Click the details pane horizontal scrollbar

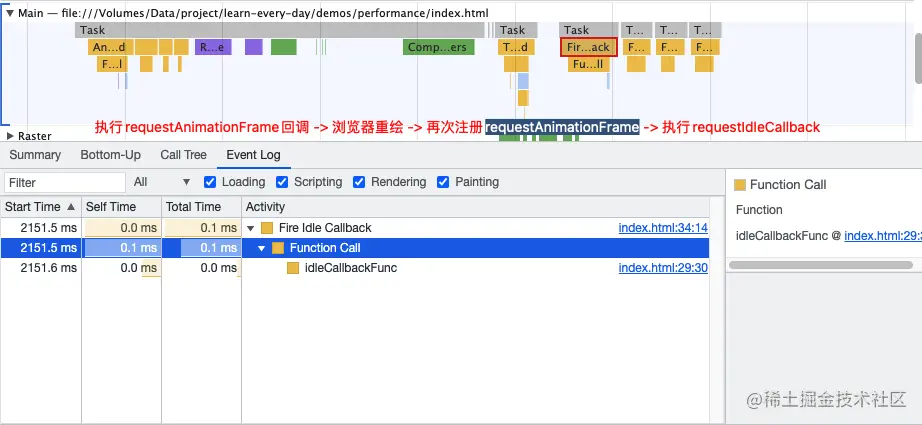pyautogui.click(x=820, y=265)
